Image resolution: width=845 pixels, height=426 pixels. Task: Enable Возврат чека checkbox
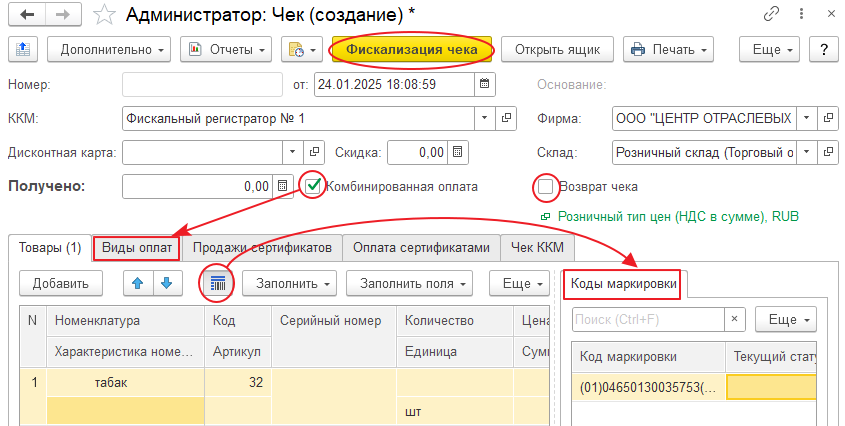545,186
